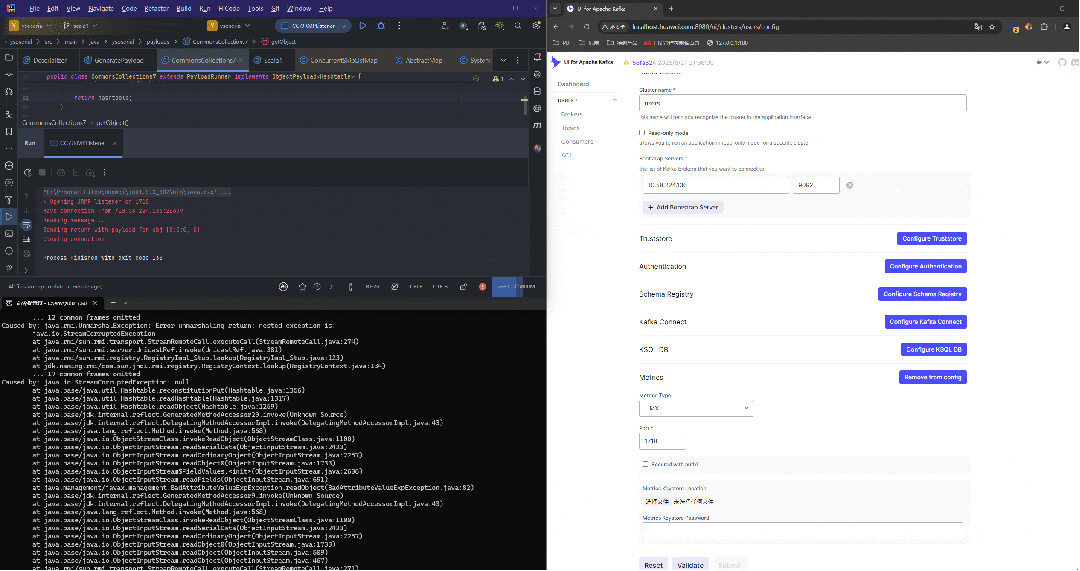The width and height of the screenshot is (1080, 571).
Task: Reload the Kafka UI browser page
Action: [x=587, y=27]
